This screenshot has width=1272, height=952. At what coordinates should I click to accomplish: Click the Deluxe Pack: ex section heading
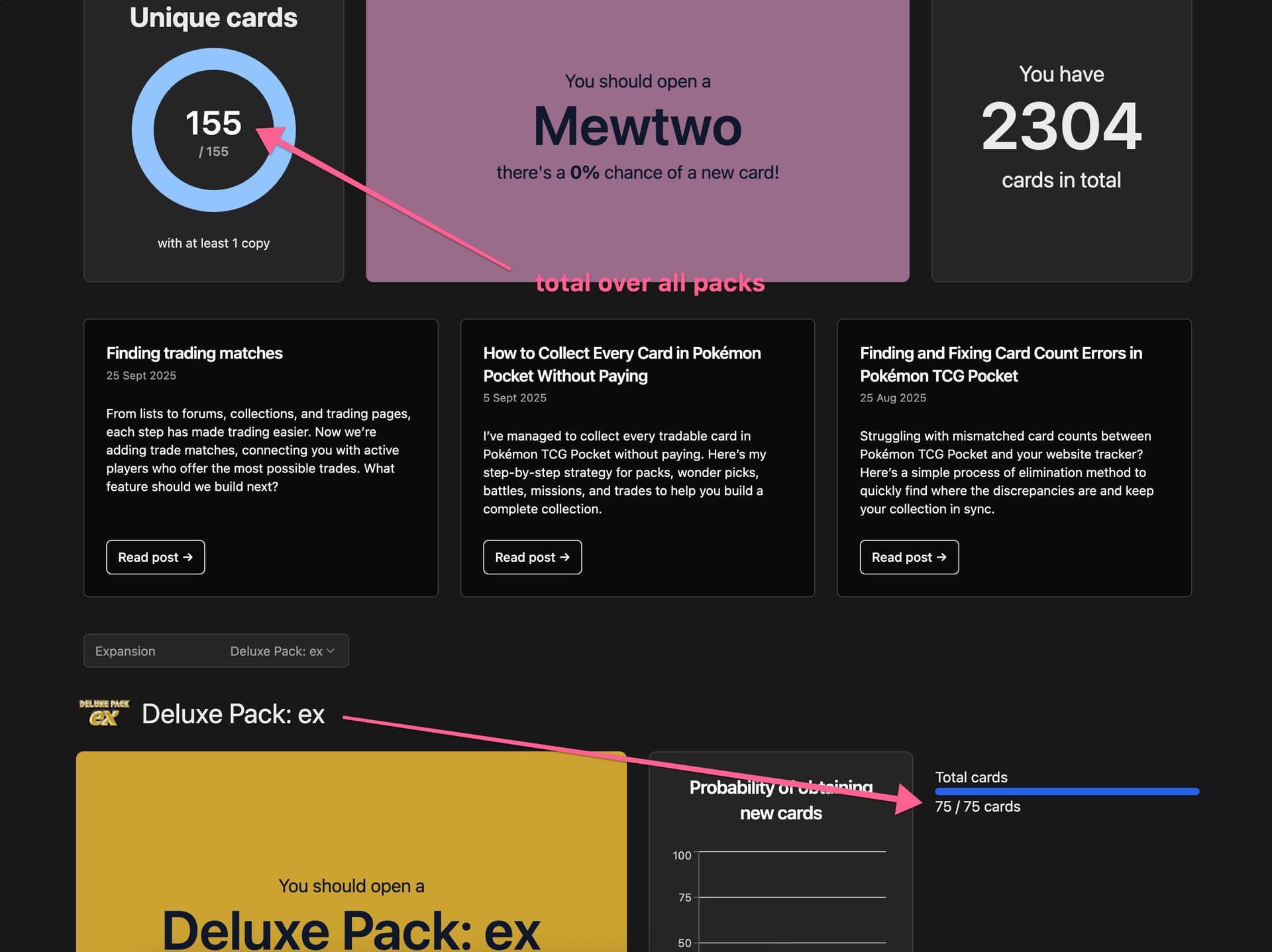[233, 714]
